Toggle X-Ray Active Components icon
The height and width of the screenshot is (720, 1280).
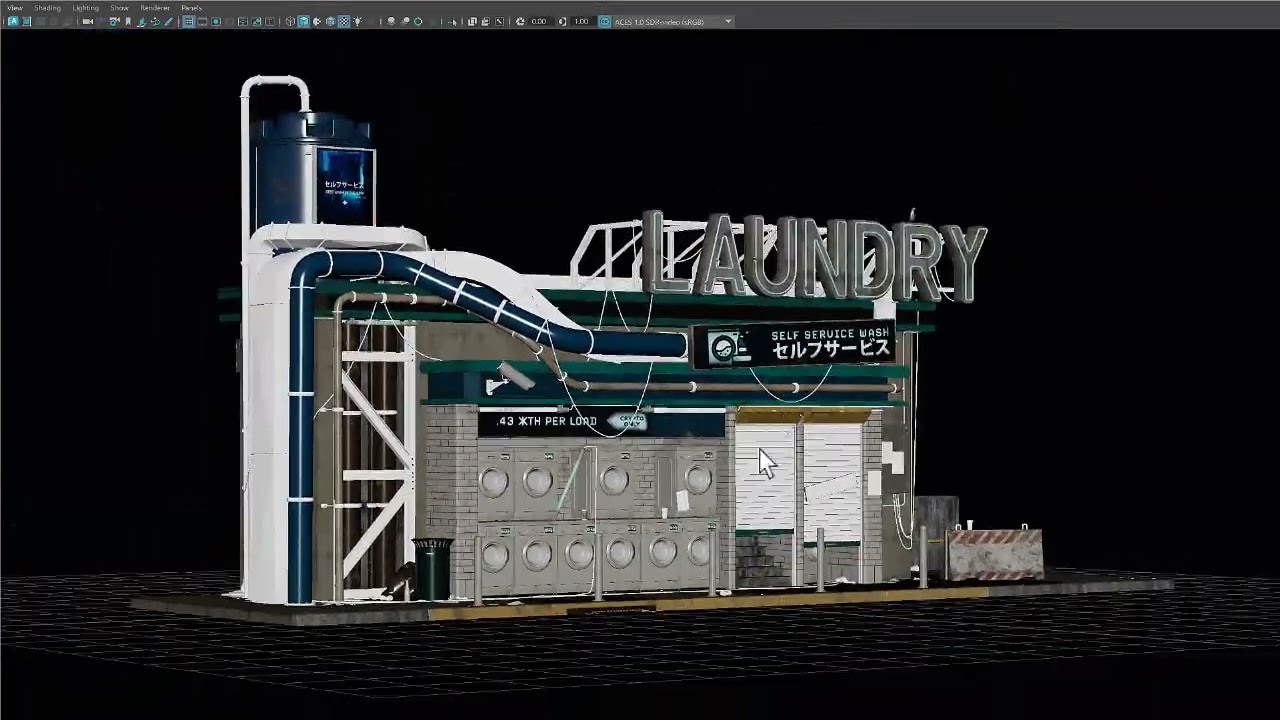pos(486,21)
